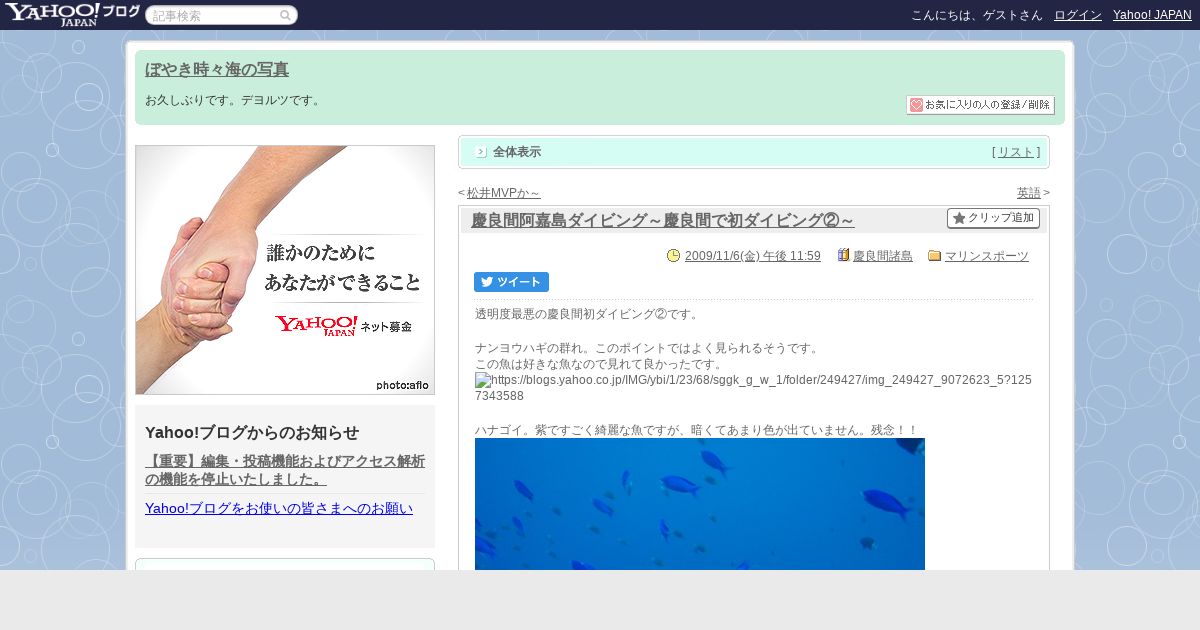Open the マリンスポーツ category link

click(987, 256)
